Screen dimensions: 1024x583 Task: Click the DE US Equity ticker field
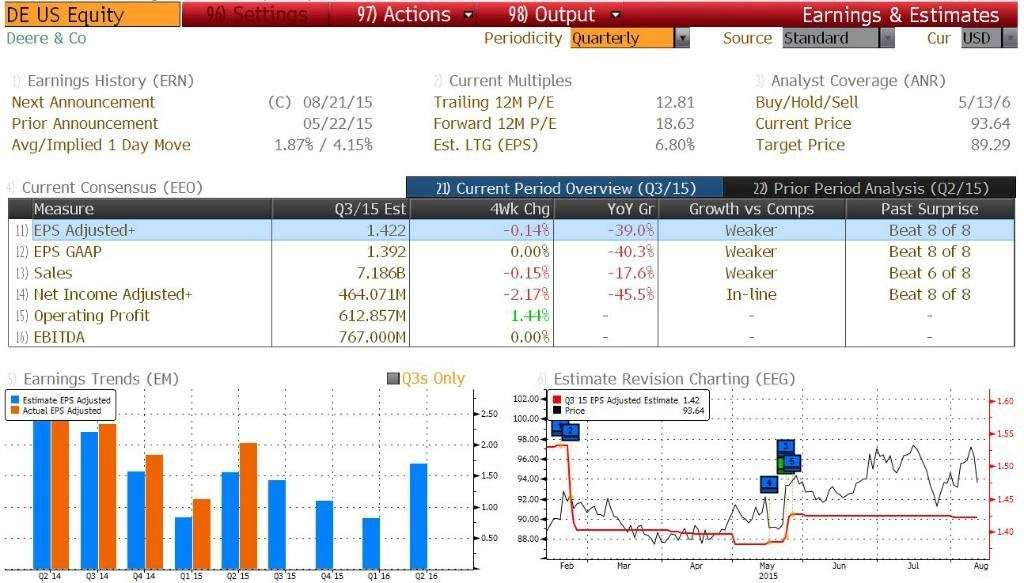91,14
